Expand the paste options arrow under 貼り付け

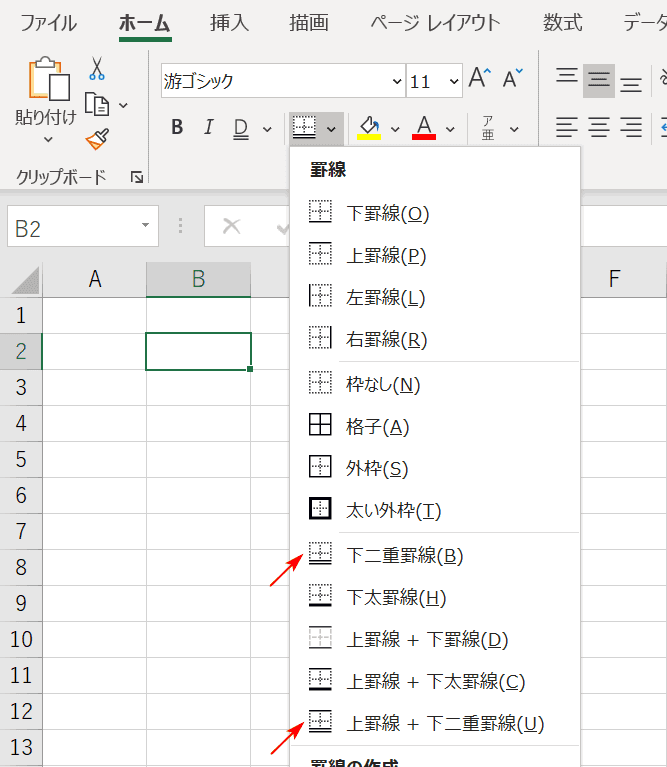coord(48,139)
